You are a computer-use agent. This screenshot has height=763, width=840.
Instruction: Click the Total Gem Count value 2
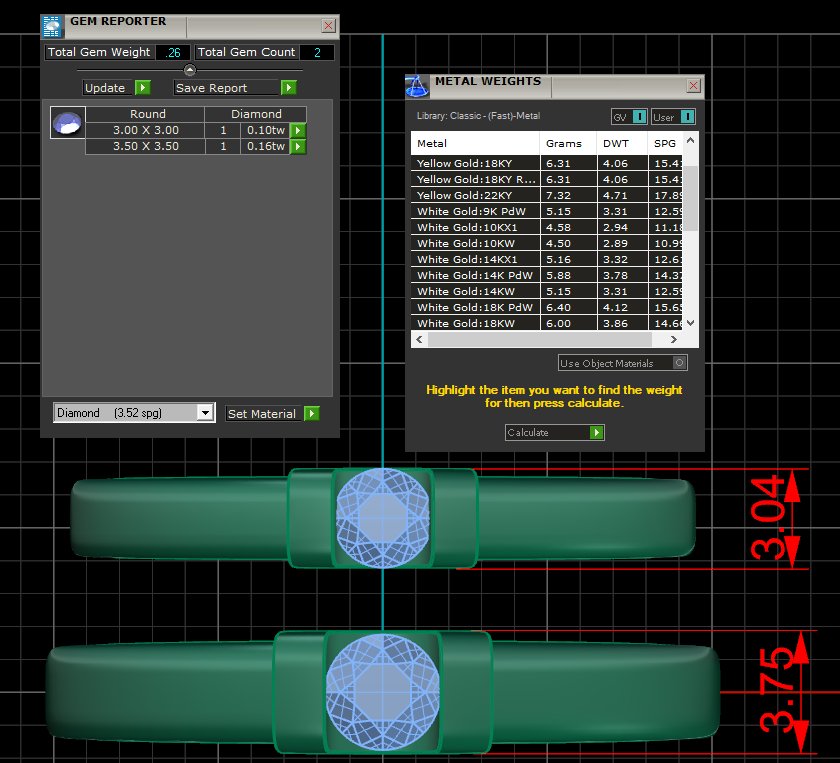[x=317, y=53]
